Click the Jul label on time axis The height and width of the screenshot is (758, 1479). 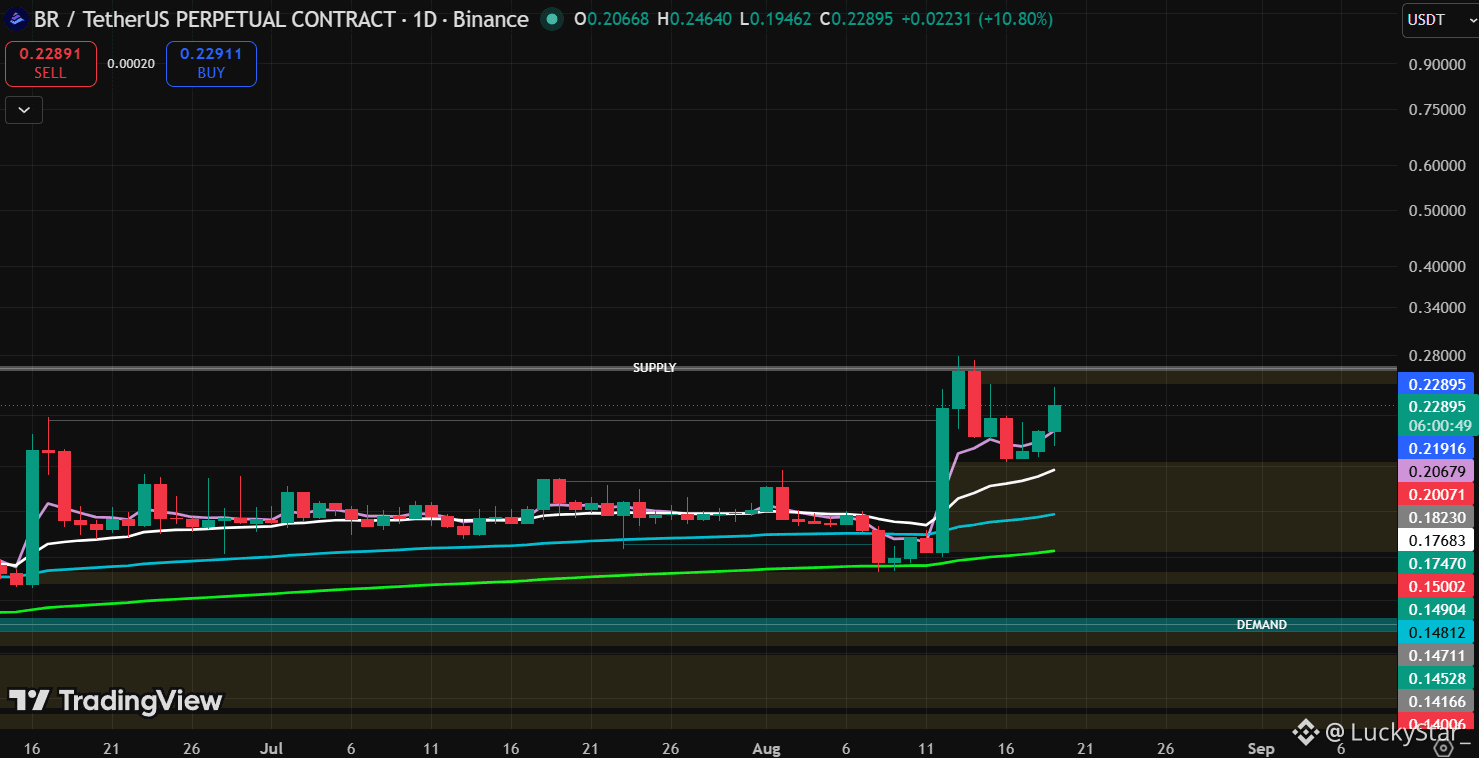point(270,748)
